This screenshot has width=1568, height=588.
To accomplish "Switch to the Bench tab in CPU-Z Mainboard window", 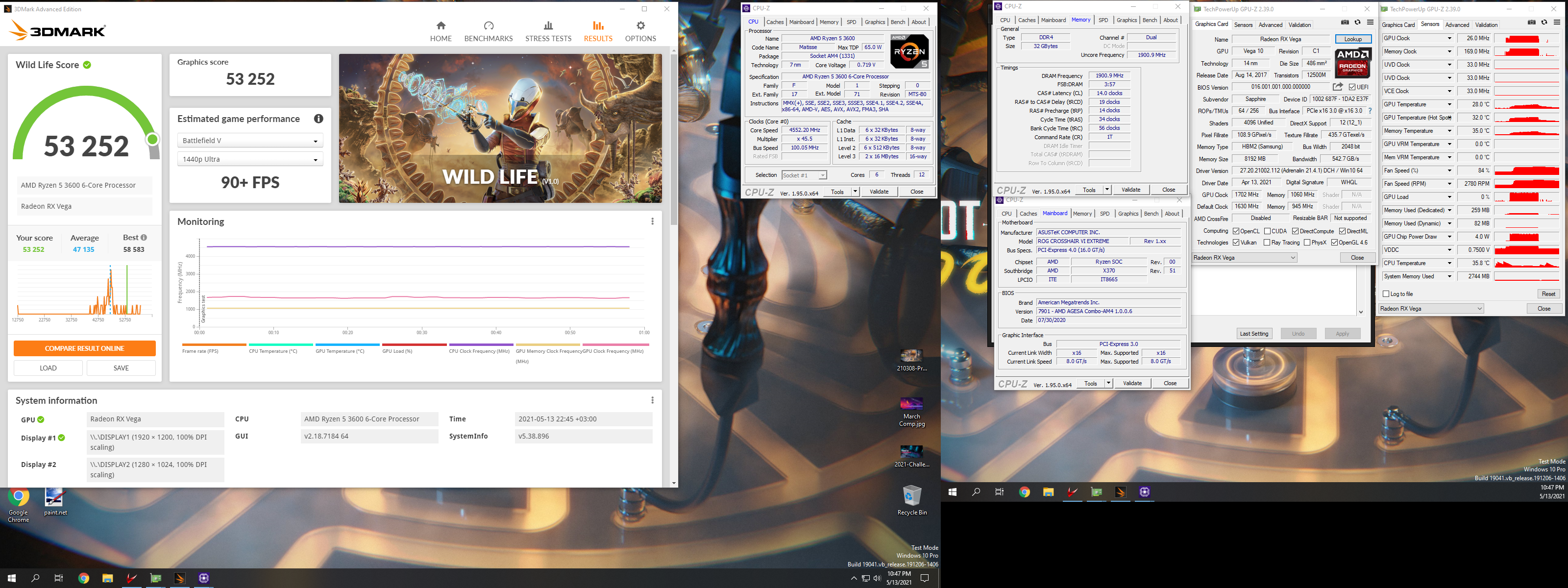I will [1151, 214].
